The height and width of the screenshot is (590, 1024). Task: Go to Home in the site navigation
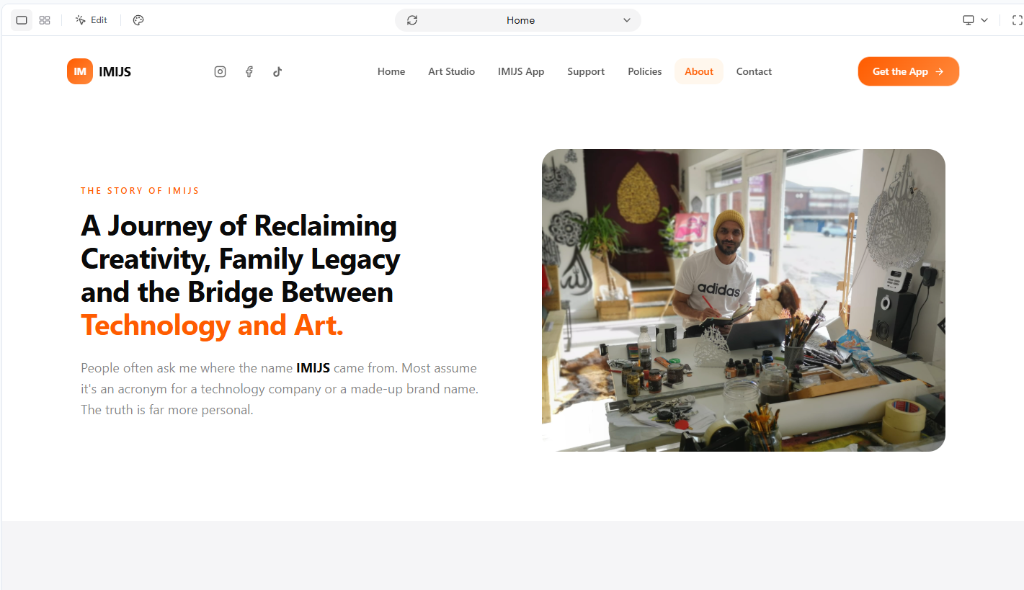391,72
